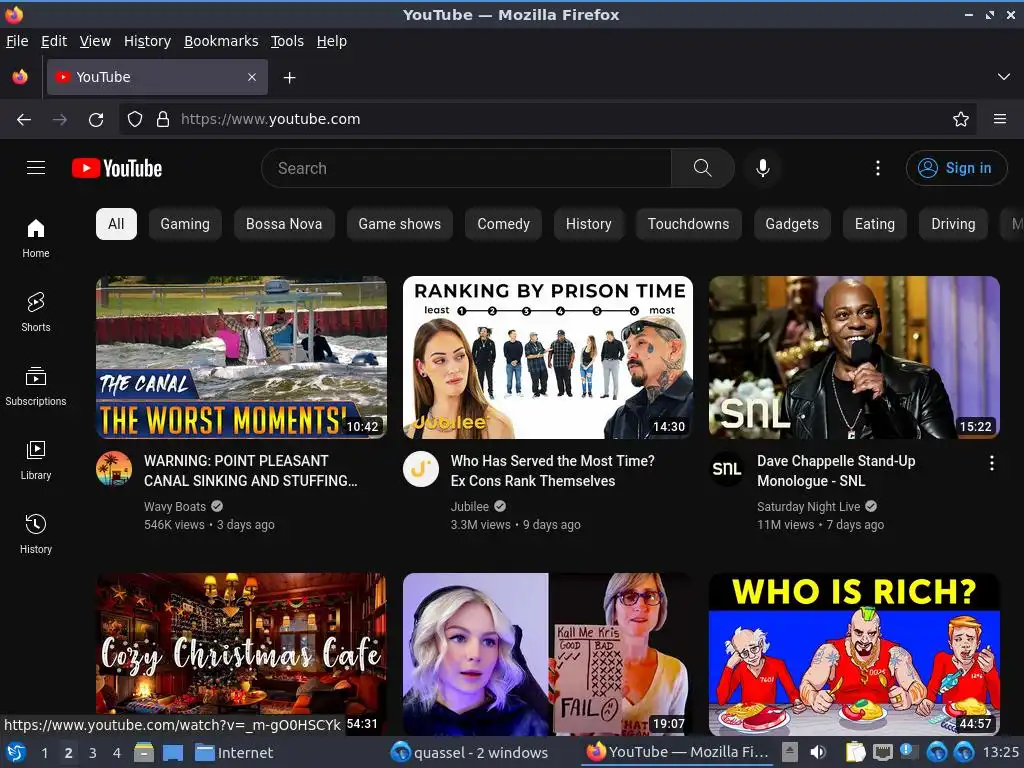Reload the current page
Viewport: 1024px width, 768px height.
coord(96,120)
